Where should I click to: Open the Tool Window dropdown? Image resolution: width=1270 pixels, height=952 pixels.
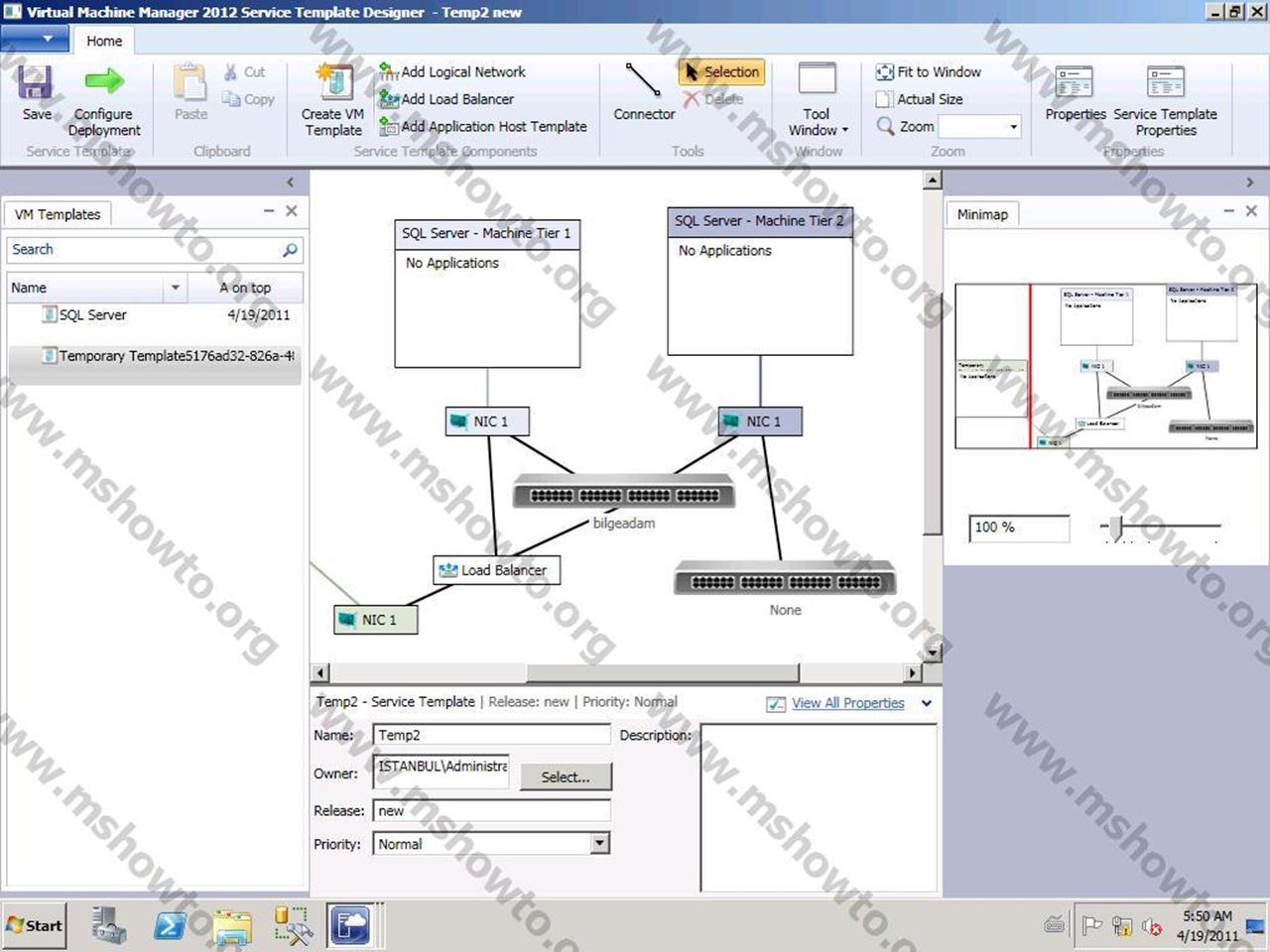[818, 99]
